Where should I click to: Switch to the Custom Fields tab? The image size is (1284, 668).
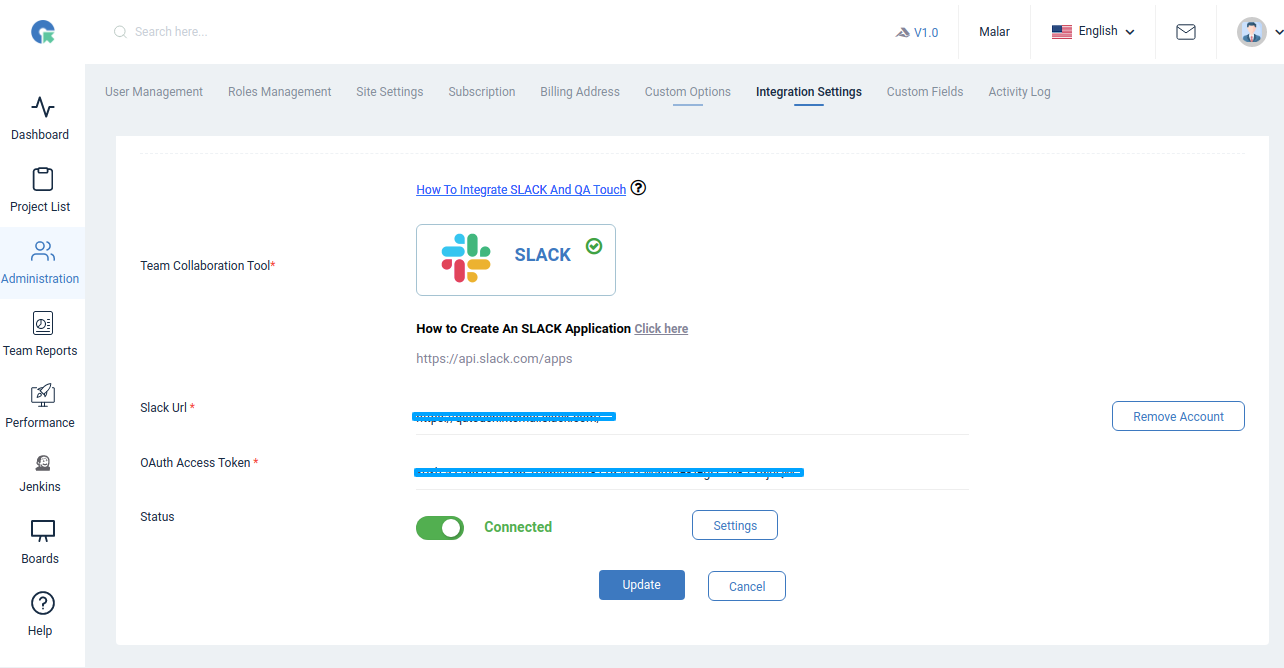point(924,91)
